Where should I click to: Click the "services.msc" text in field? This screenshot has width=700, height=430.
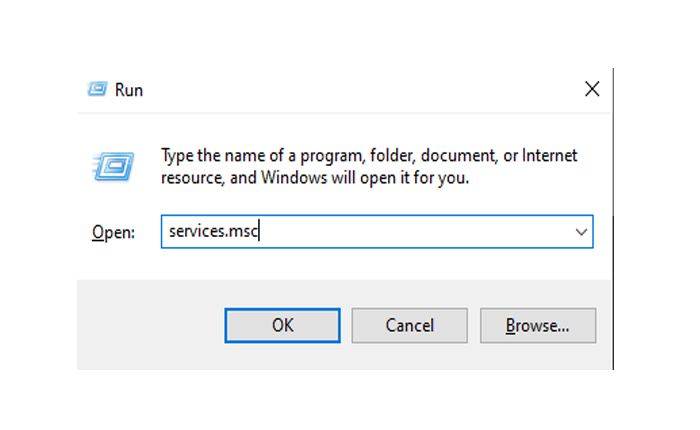tap(214, 232)
